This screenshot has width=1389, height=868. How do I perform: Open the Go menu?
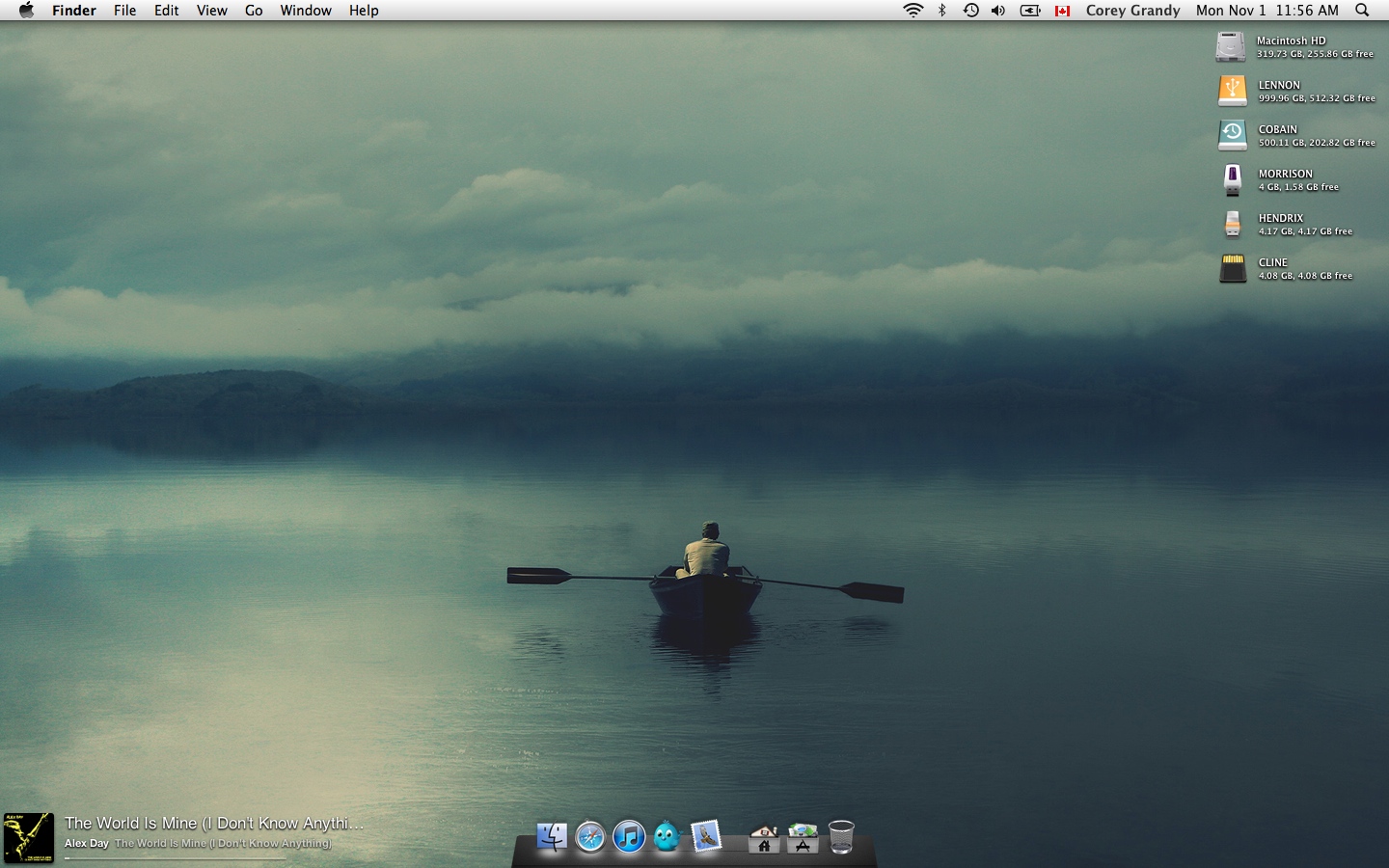pos(254,11)
